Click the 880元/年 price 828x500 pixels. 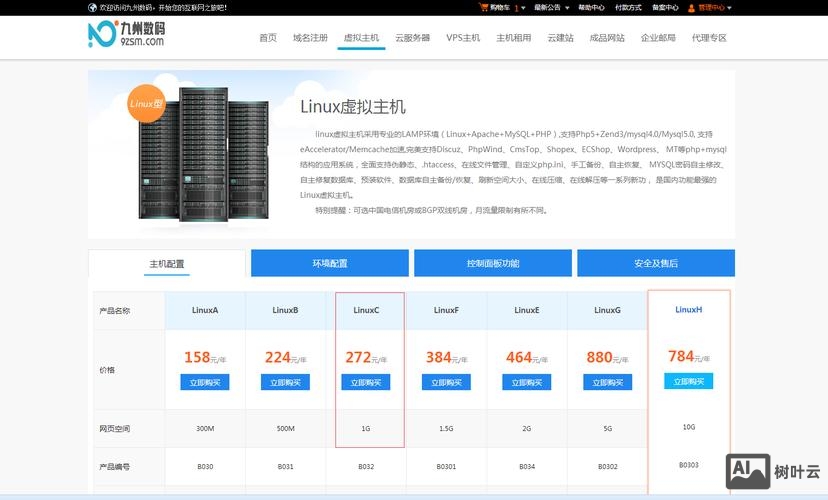pyautogui.click(x=607, y=357)
